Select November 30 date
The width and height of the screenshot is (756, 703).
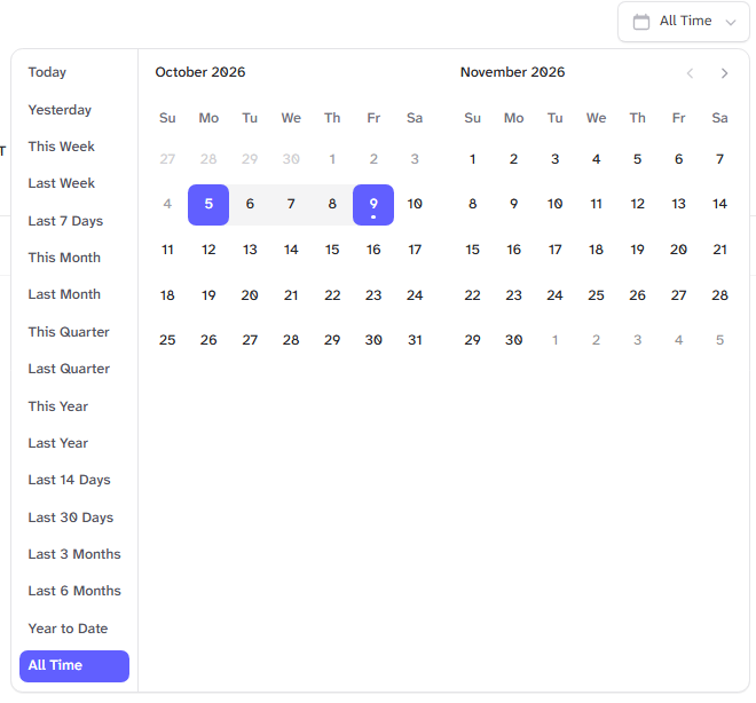pos(513,340)
